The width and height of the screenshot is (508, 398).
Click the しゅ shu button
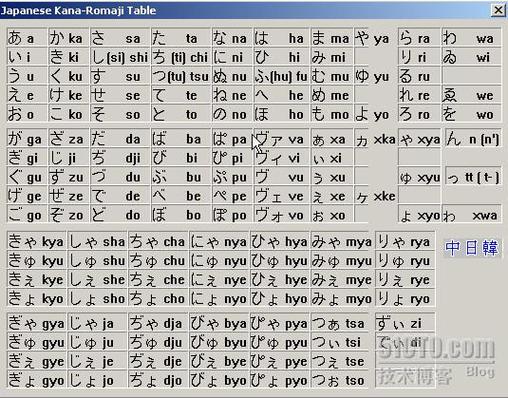97,260
